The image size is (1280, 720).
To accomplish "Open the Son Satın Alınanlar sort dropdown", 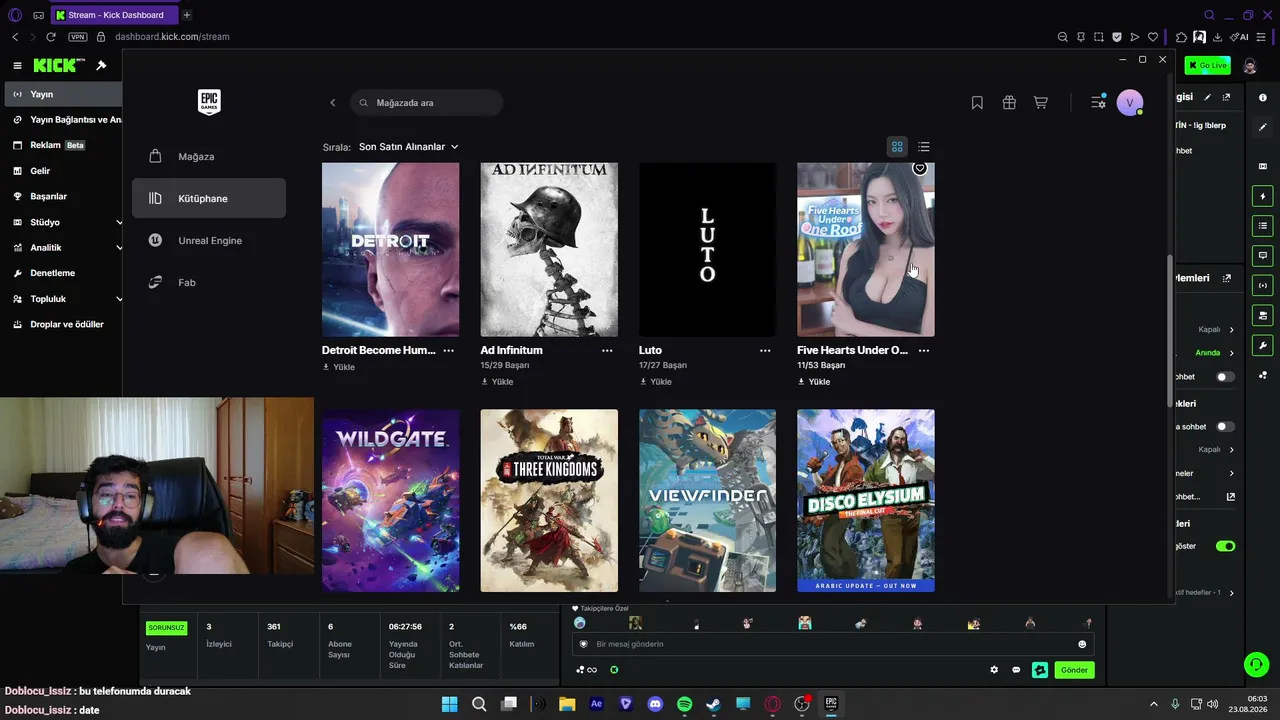I will (x=408, y=147).
